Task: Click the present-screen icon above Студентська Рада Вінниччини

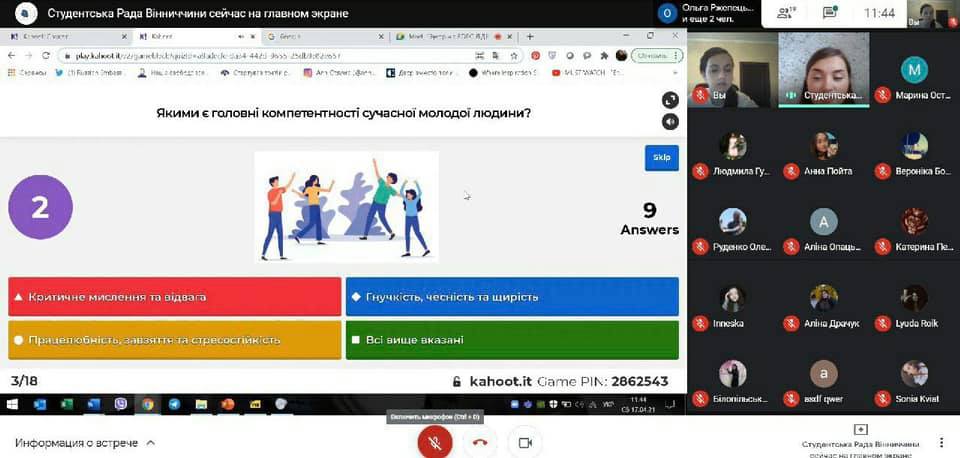Action: click(x=861, y=430)
